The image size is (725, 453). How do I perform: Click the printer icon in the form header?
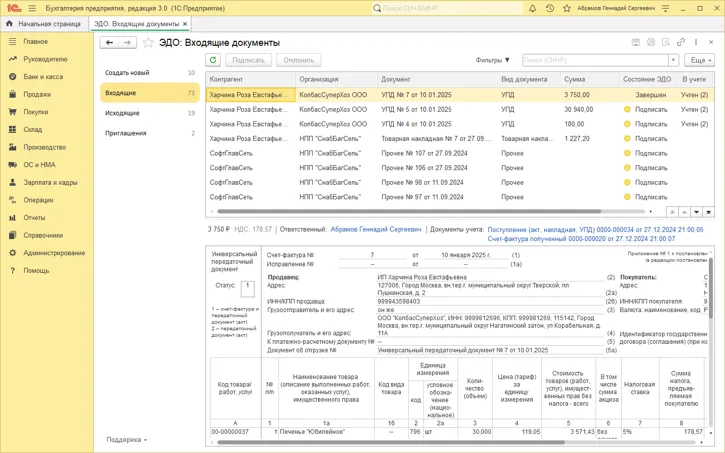651,43
